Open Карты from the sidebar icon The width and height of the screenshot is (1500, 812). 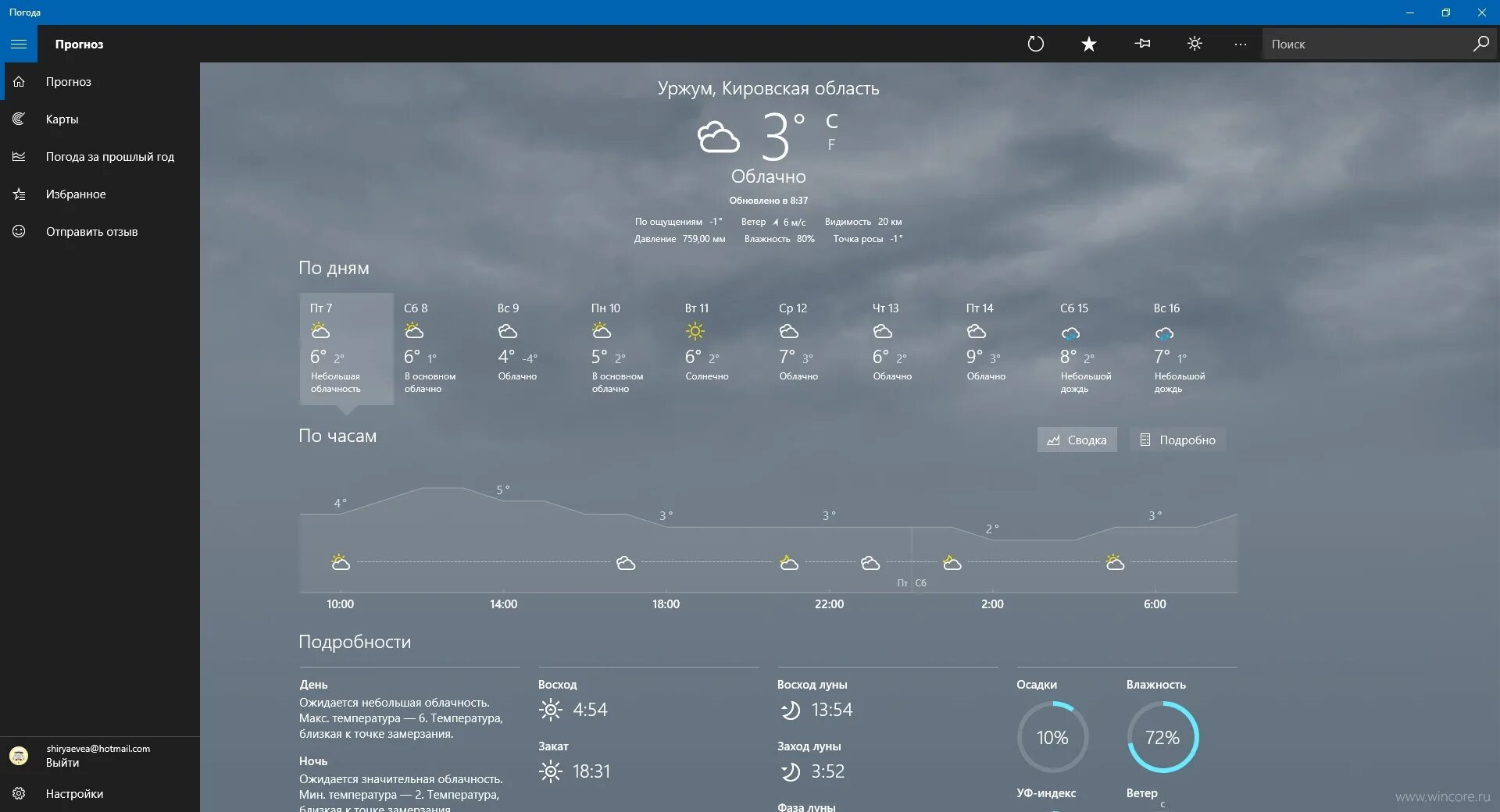18,119
